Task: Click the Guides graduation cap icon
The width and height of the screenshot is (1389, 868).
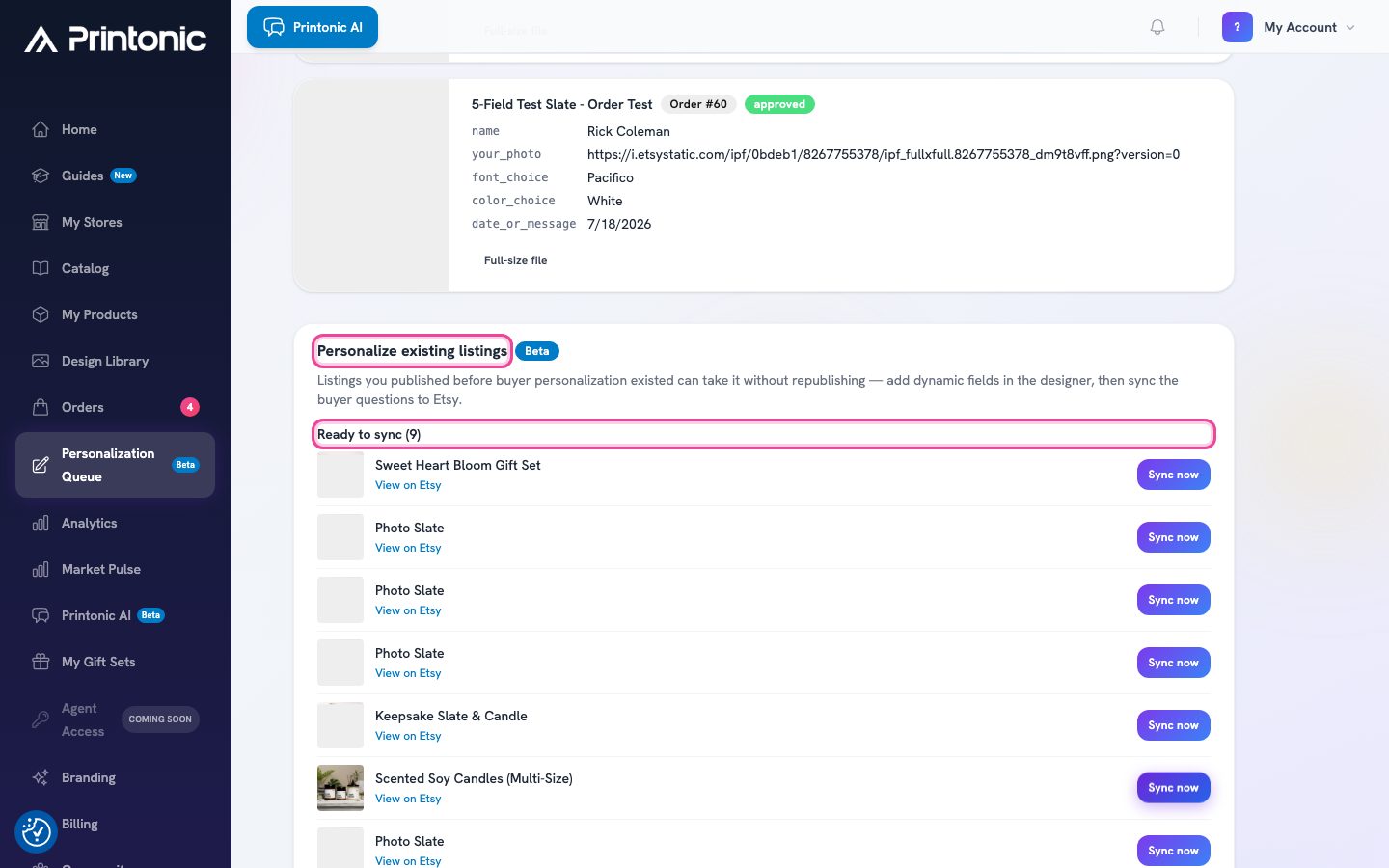Action: point(41,176)
